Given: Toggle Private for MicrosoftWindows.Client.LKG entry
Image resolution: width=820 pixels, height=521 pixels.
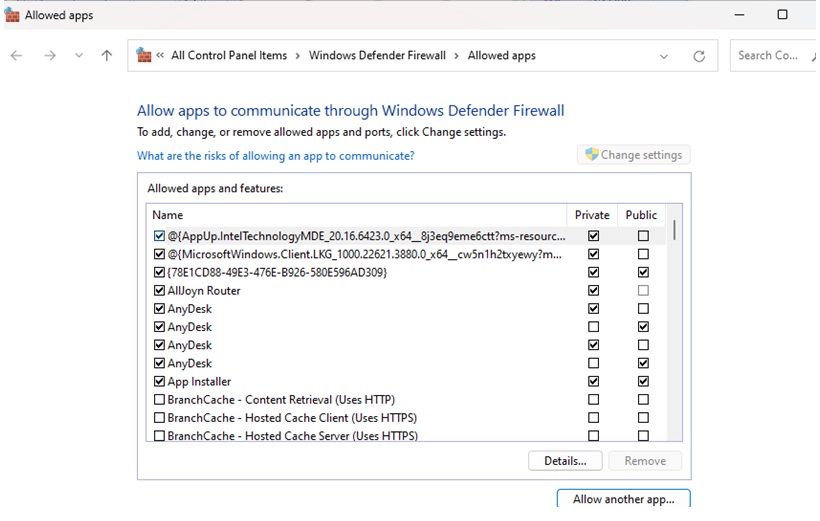Looking at the screenshot, I should (593, 254).
